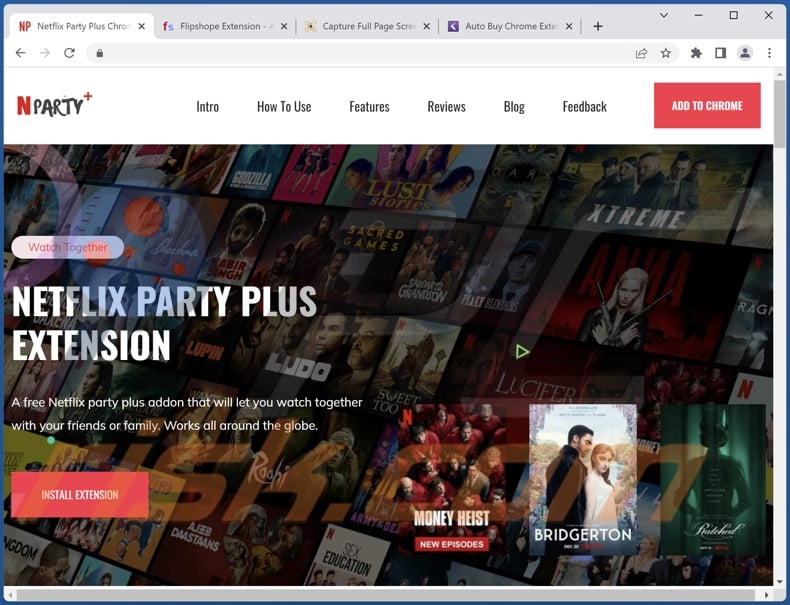790x605 pixels.
Task: Select the Netflix Party Plus tab
Action: pyautogui.click(x=83, y=26)
